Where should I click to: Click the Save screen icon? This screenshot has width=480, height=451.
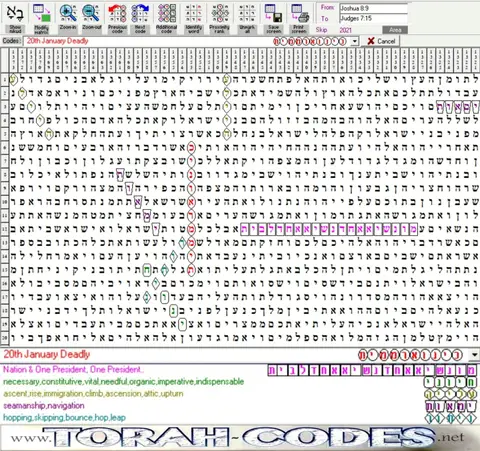(x=273, y=18)
